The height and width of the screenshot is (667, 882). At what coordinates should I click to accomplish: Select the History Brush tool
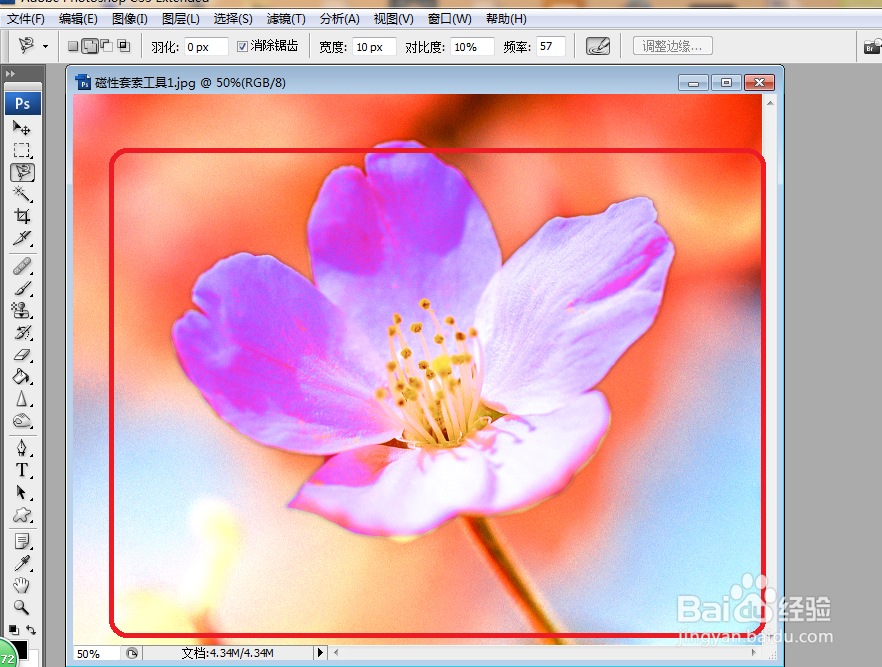[22, 332]
